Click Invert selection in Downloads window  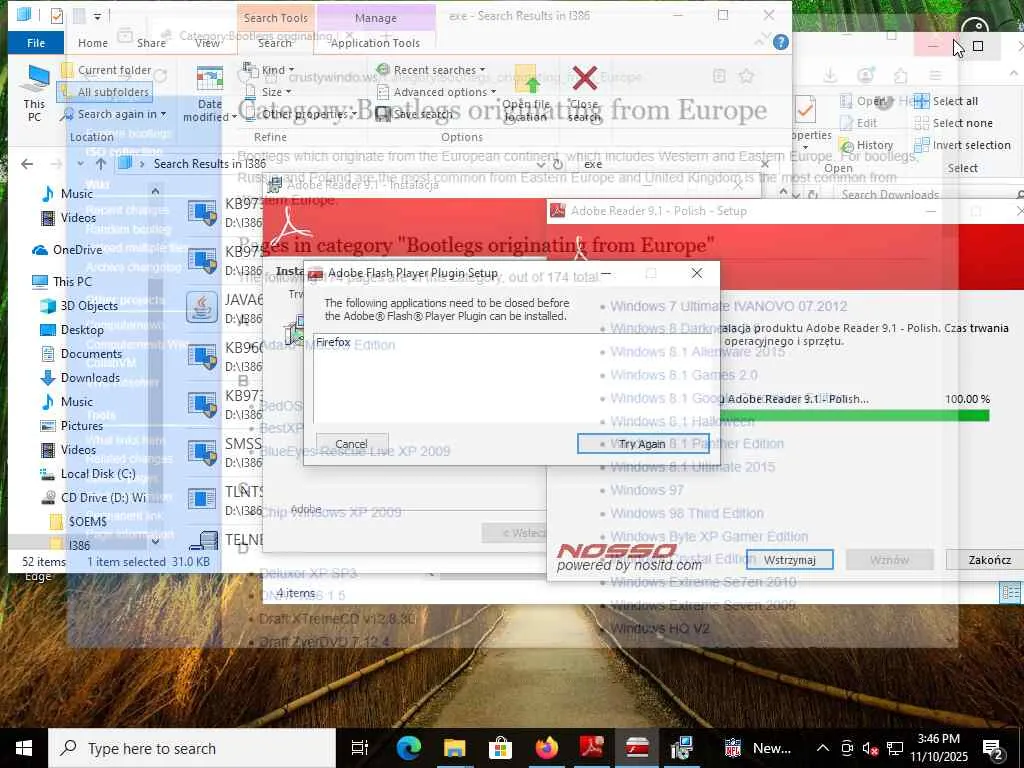[962, 145]
